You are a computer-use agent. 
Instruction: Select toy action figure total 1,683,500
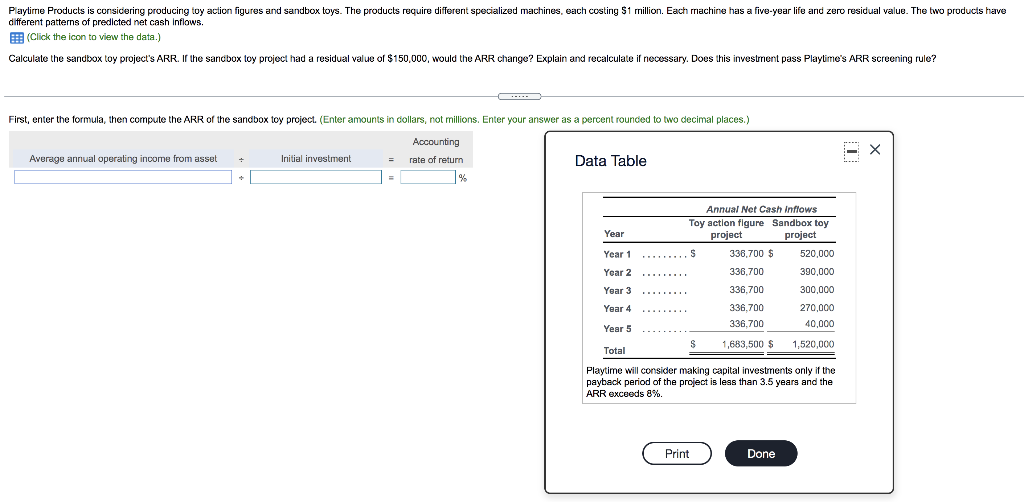click(743, 344)
